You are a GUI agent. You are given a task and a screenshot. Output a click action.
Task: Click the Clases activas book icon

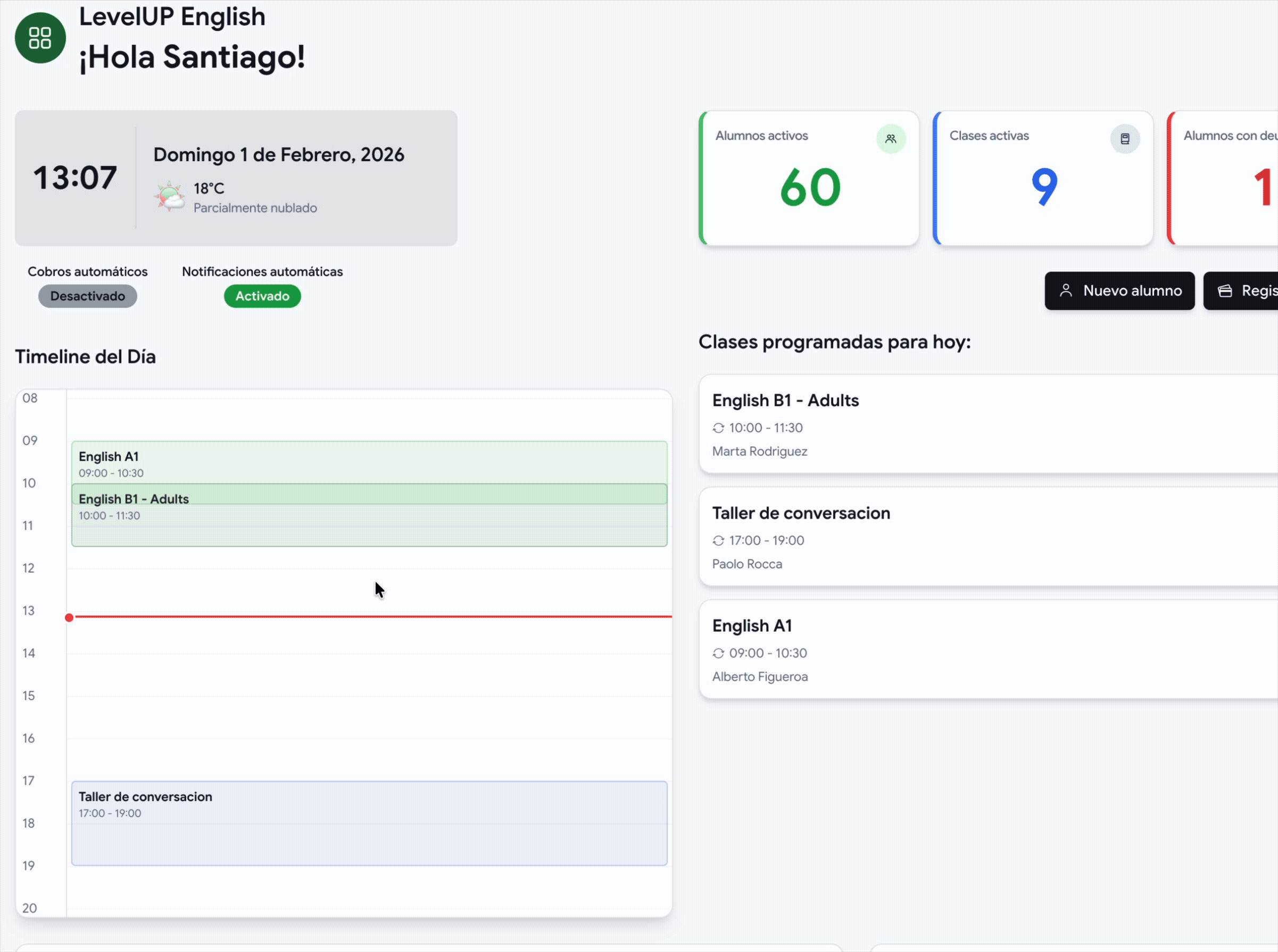[1125, 139]
